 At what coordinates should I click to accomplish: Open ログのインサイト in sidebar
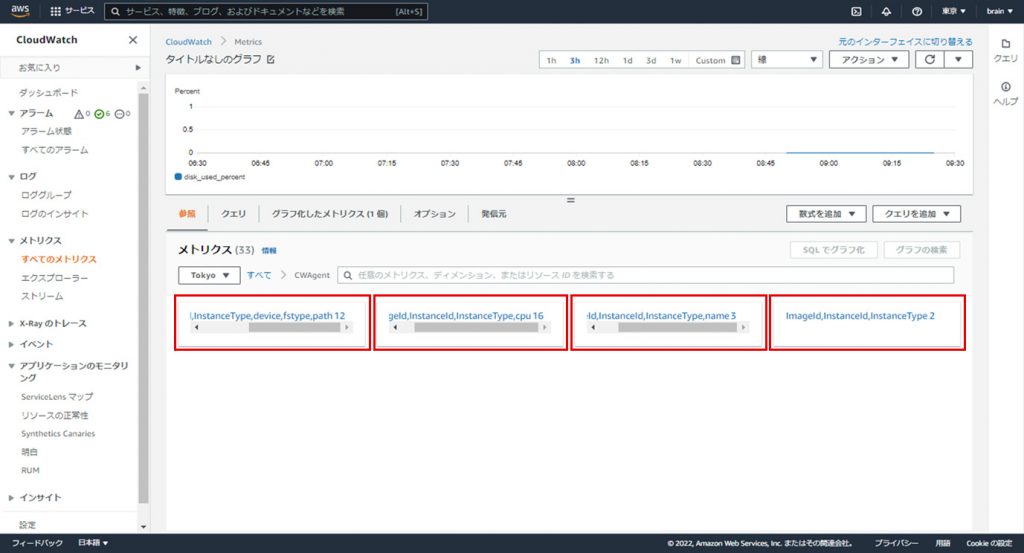54,213
